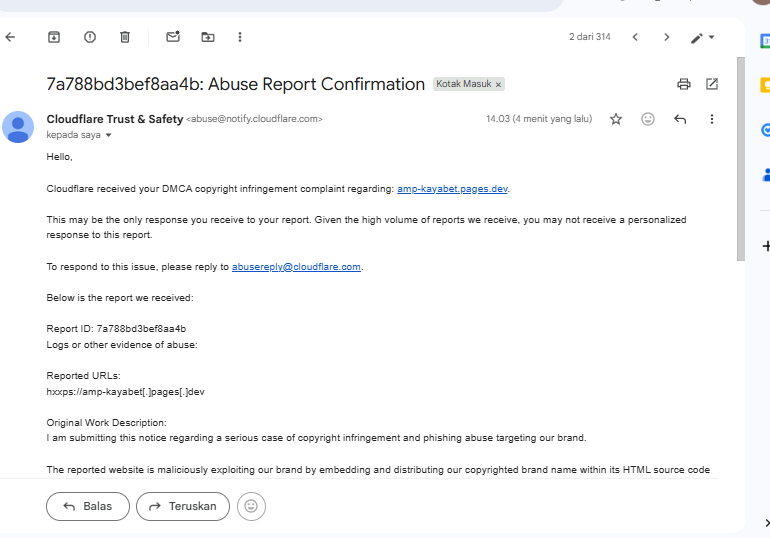Viewport: 770px width, 538px height.
Task: Archive this email
Action: tap(54, 37)
